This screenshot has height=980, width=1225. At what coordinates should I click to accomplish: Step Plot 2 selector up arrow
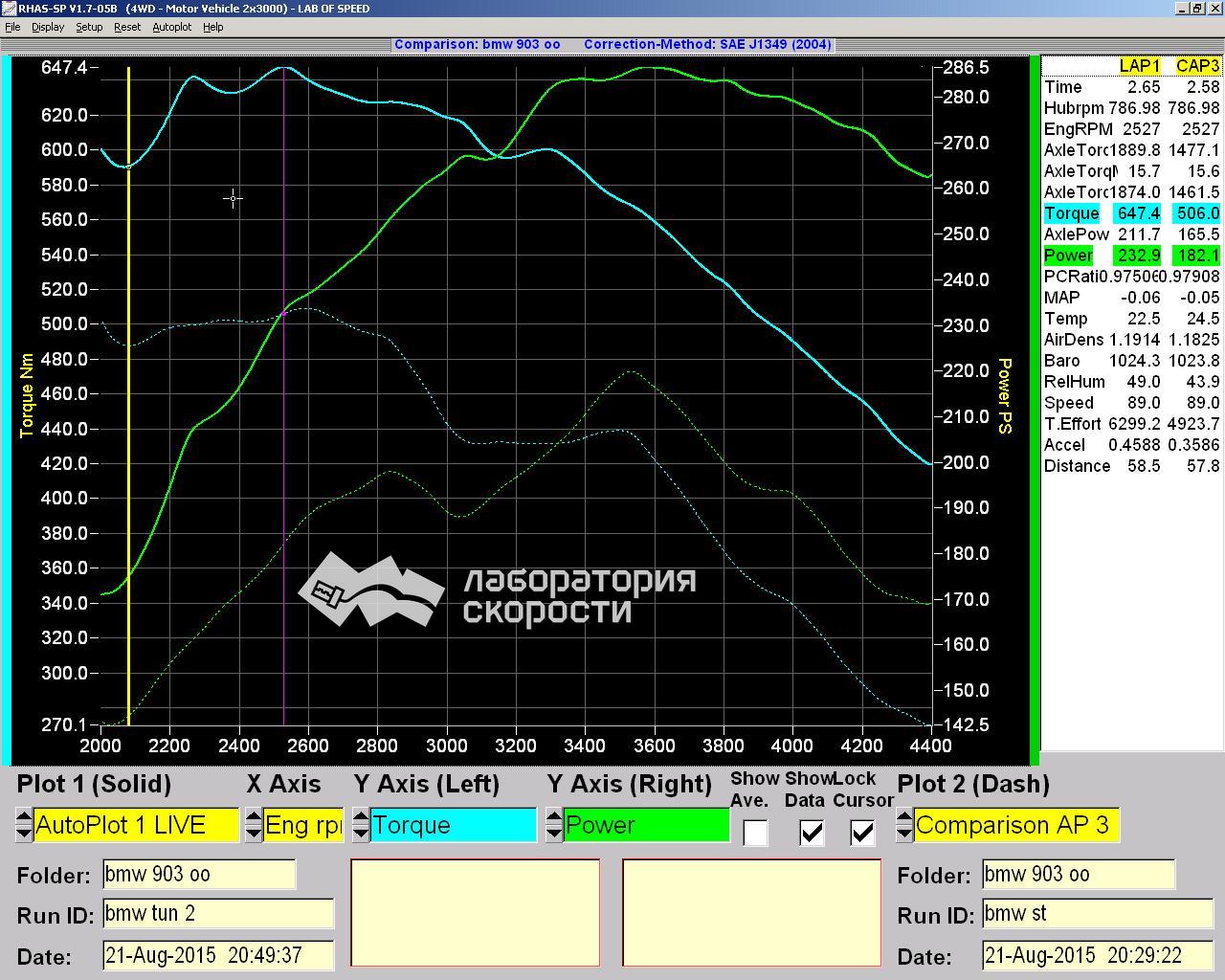(x=904, y=816)
